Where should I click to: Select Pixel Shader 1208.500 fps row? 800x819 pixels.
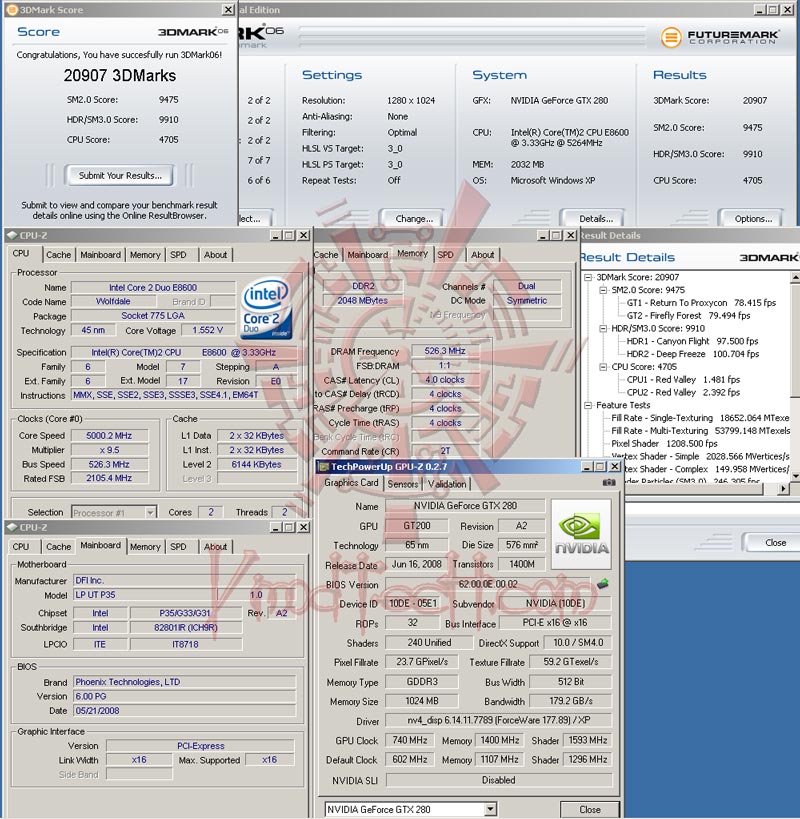664,443
